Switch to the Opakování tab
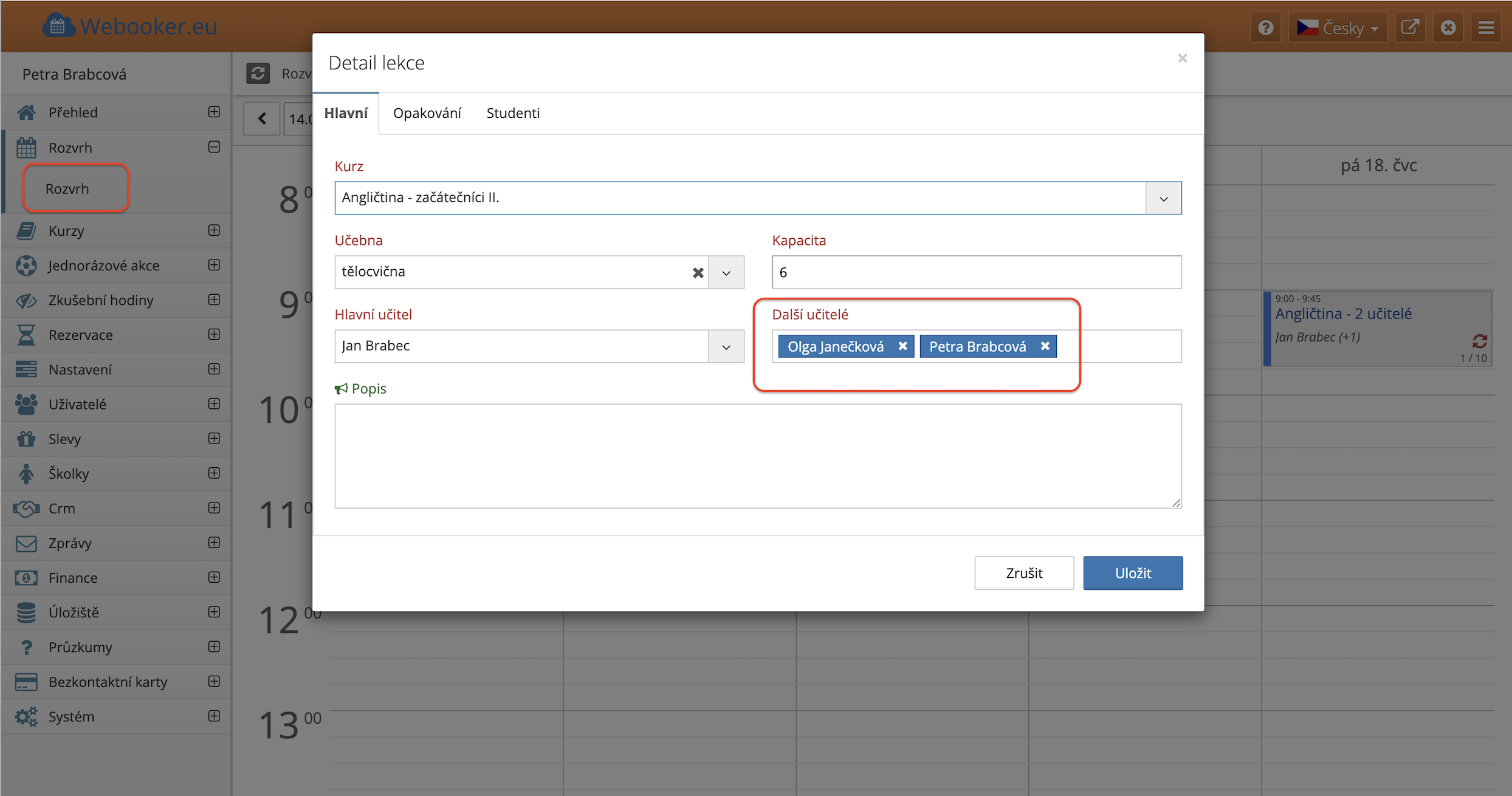This screenshot has height=796, width=1512. 427,113
